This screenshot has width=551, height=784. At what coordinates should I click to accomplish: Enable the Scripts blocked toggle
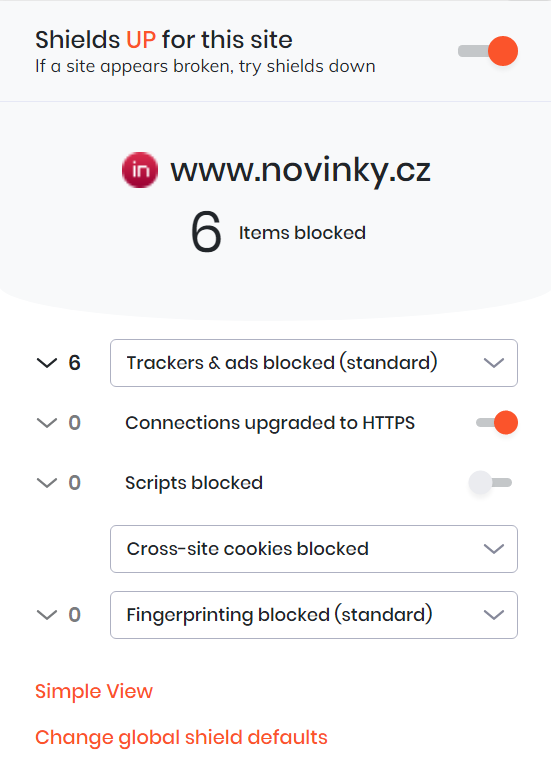(x=490, y=482)
